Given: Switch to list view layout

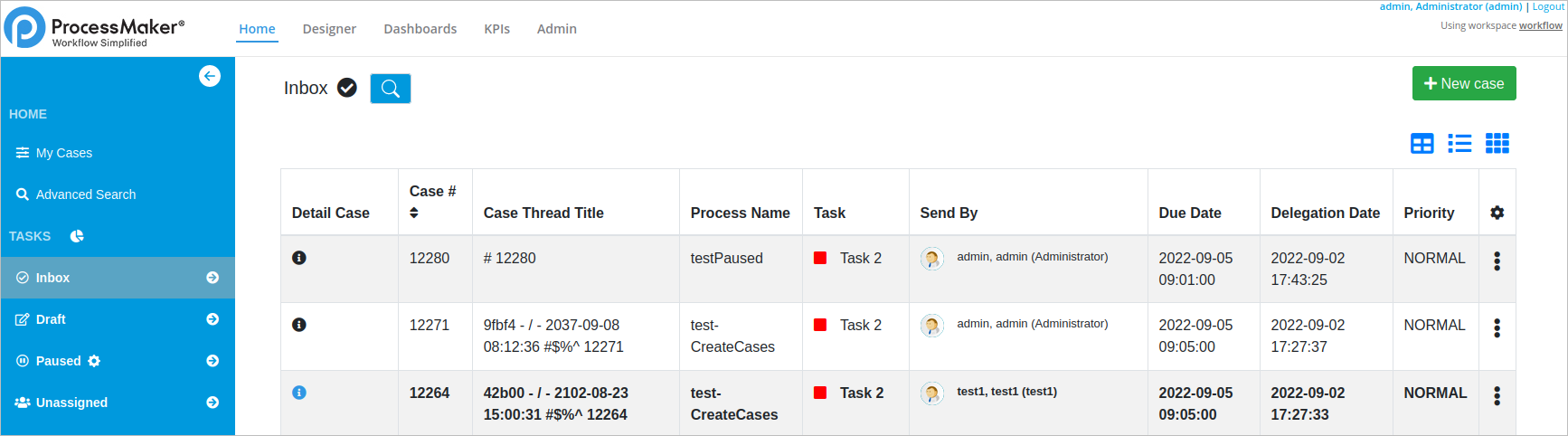Looking at the screenshot, I should (x=1459, y=144).
